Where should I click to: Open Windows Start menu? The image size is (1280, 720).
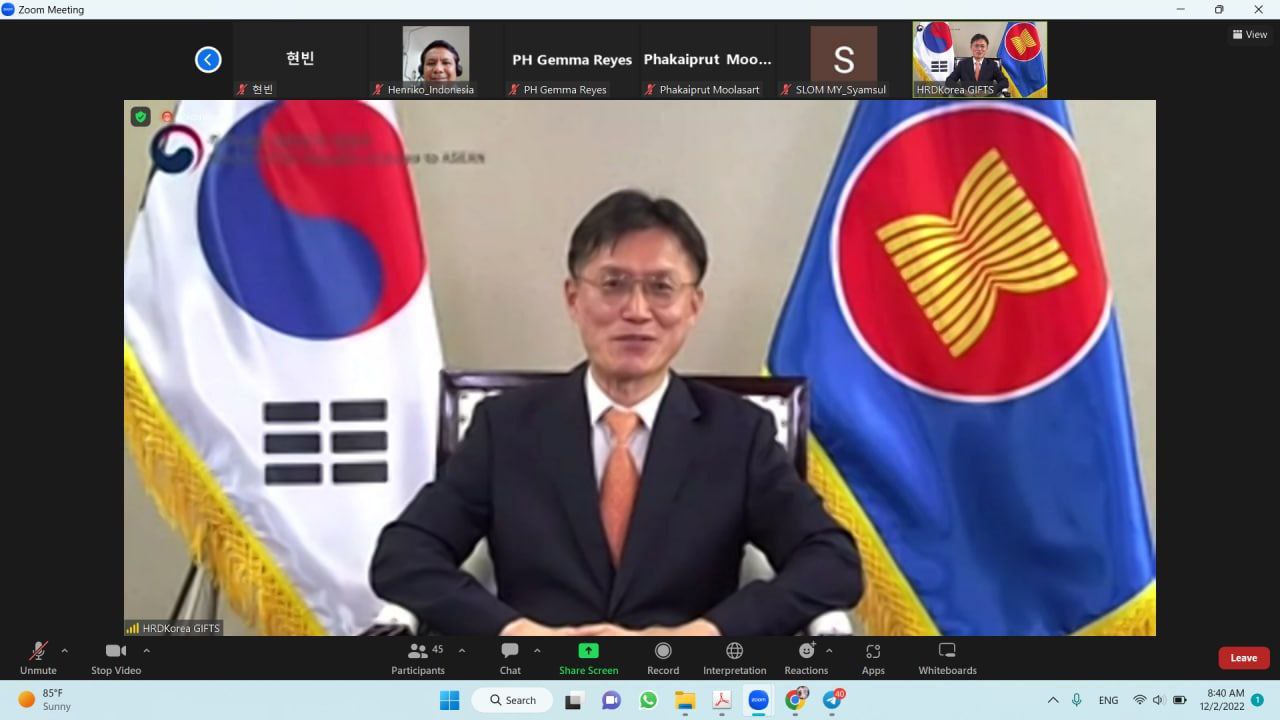449,700
